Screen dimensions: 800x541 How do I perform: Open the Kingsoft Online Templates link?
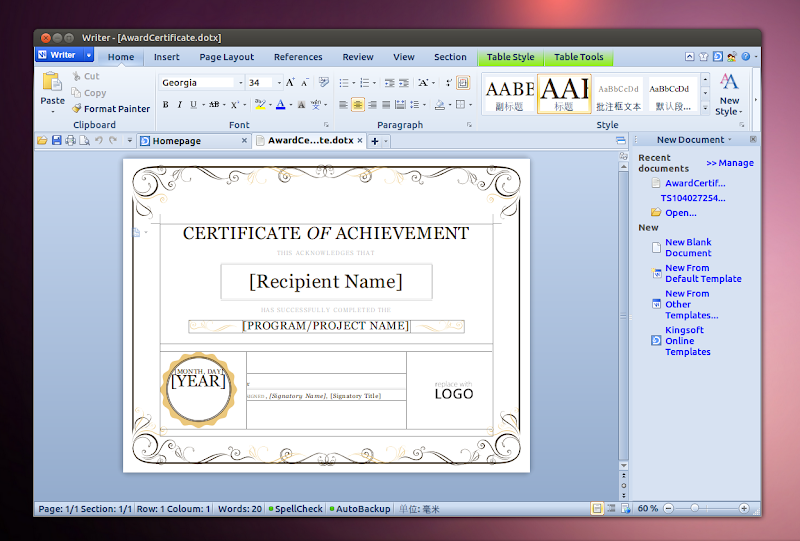[688, 340]
